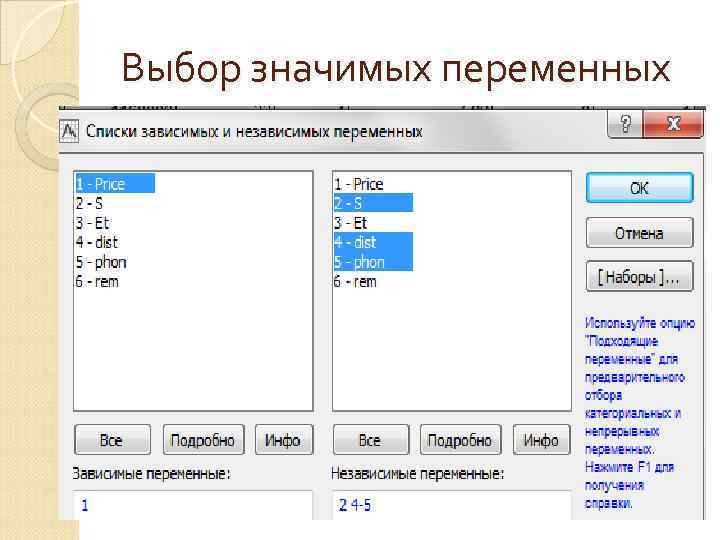
Task: Click the Отмена button
Action: pos(639,233)
